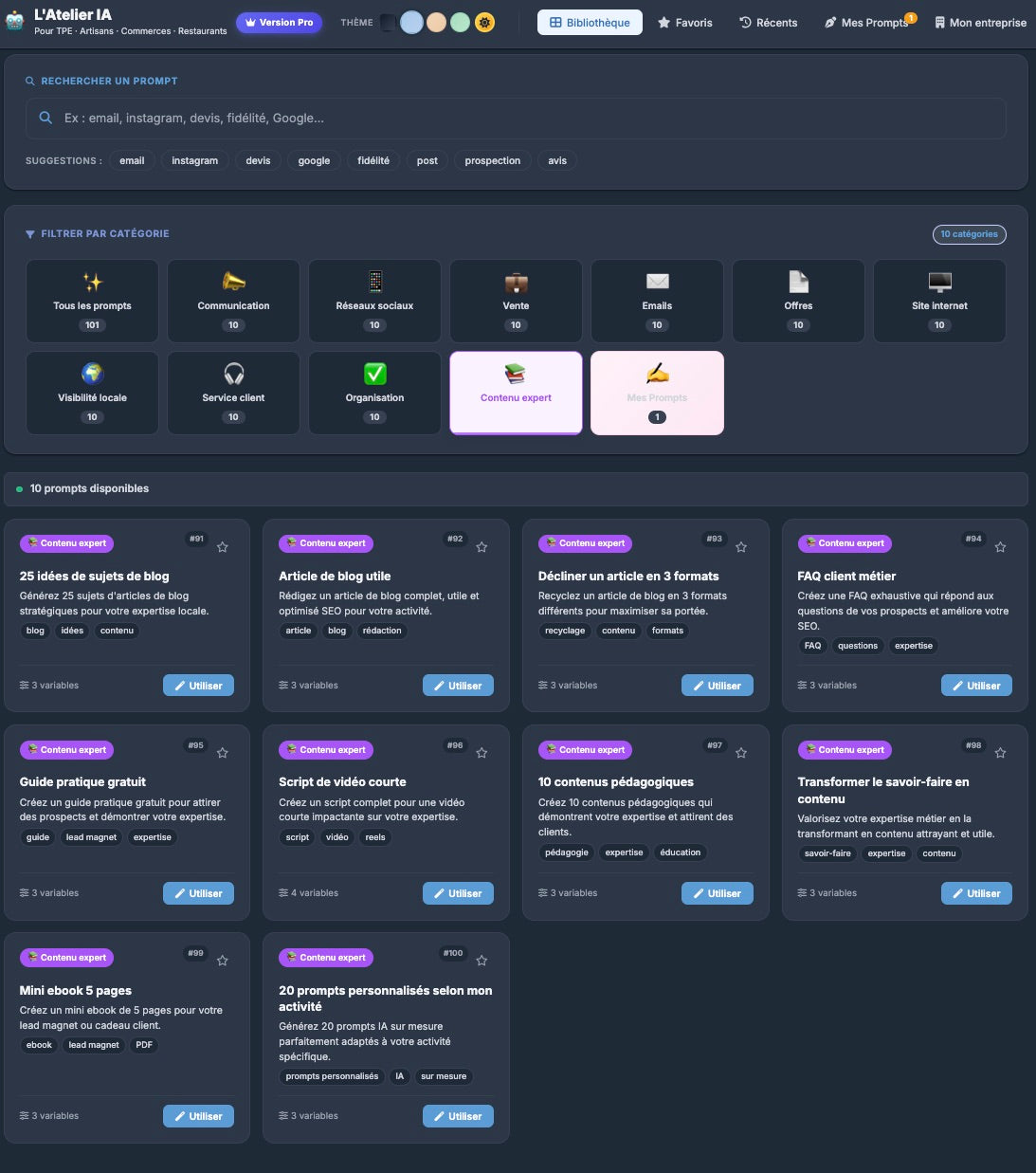Click Utiliser on 'Mini ebook 5 pages'

(x=198, y=1116)
